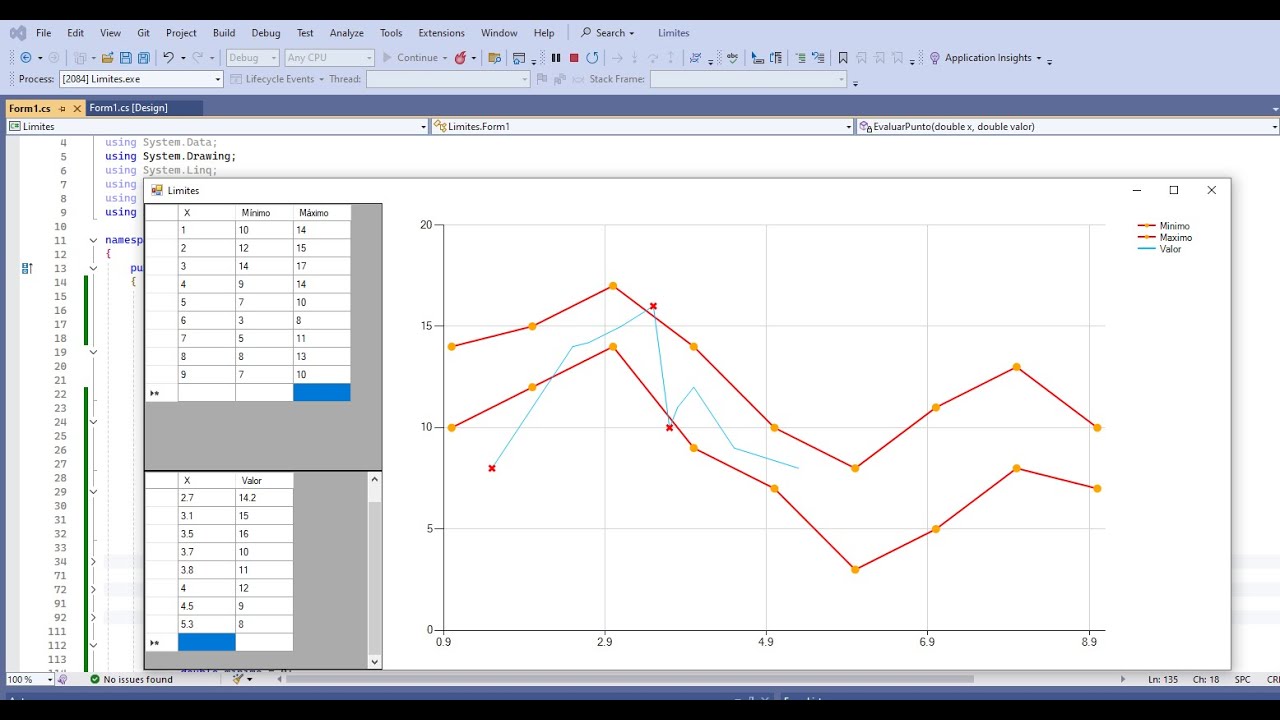Click the Valor column header
Viewport: 1280px width, 720px height.
[x=265, y=481]
